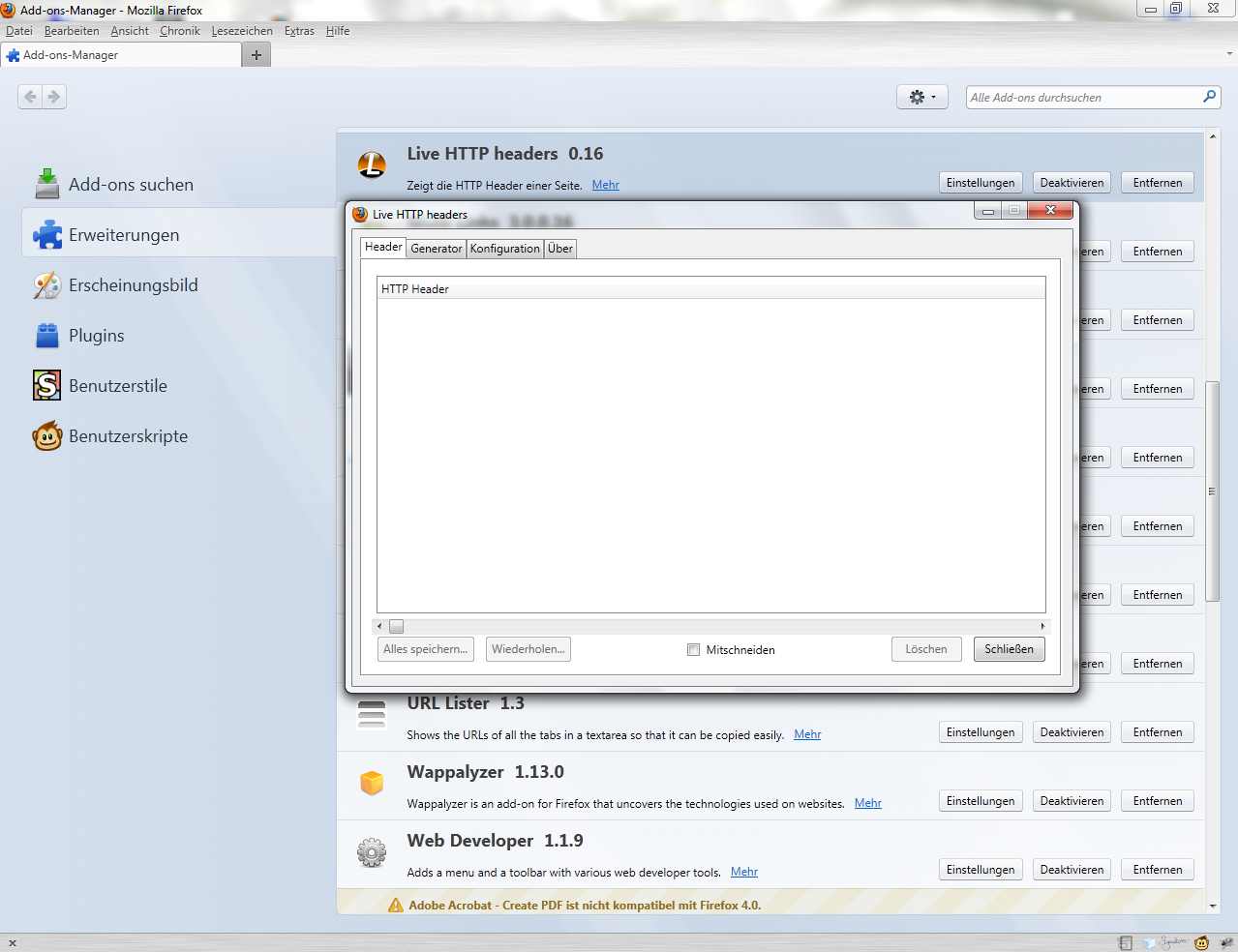Open Erscheinungsbild via its paintbrush icon

[x=46, y=284]
